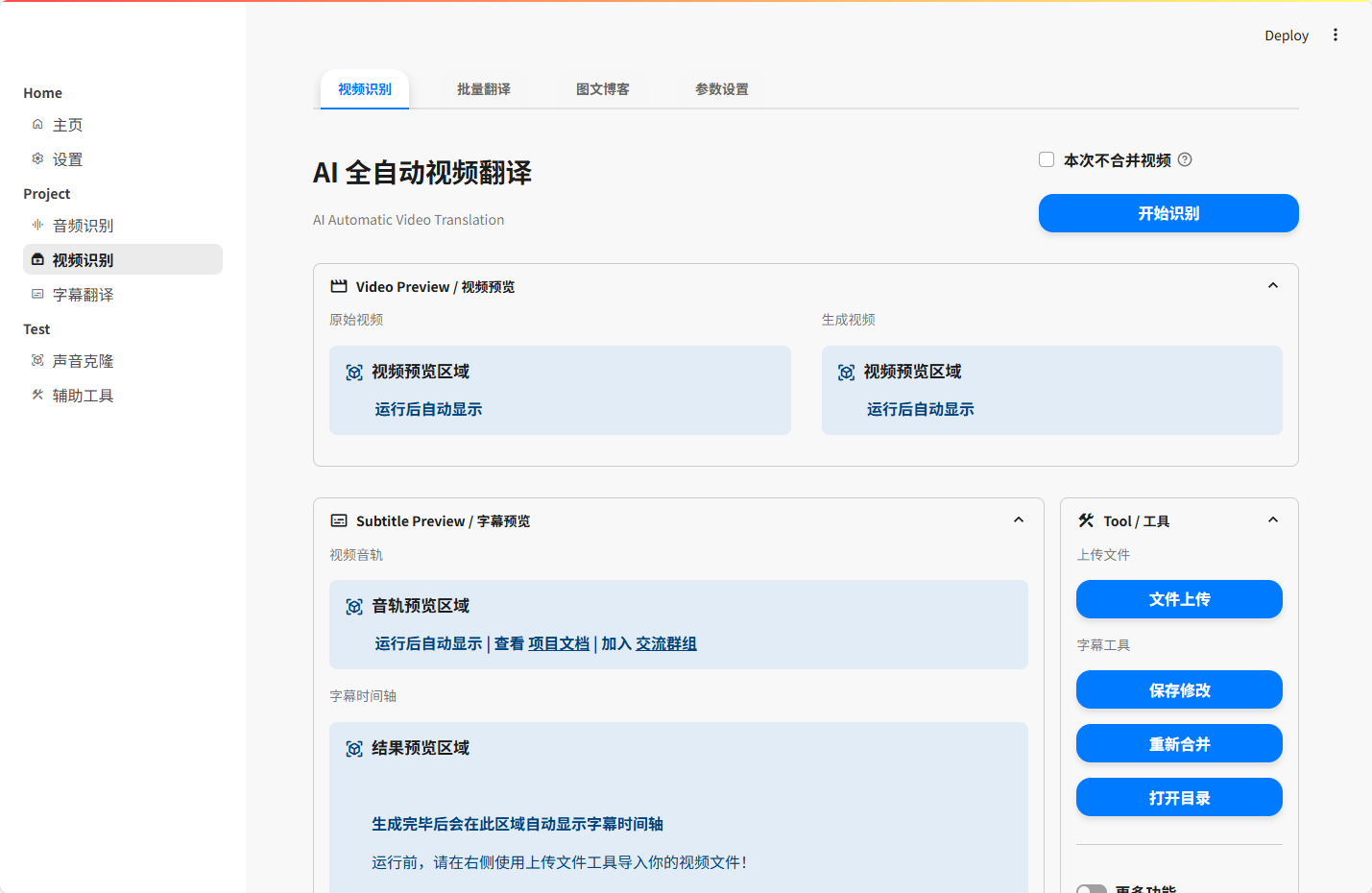Collapse the Video Preview / 视频预览 section
This screenshot has height=893, width=1372.
(x=1273, y=286)
